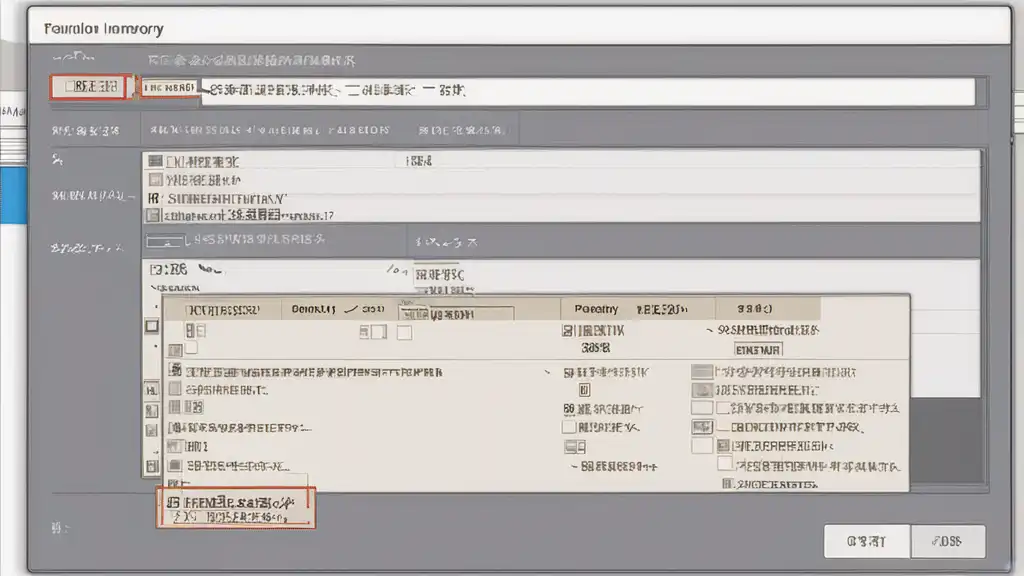Click the fourth row icon in the upper white list
The image size is (1024, 576).
(153, 216)
